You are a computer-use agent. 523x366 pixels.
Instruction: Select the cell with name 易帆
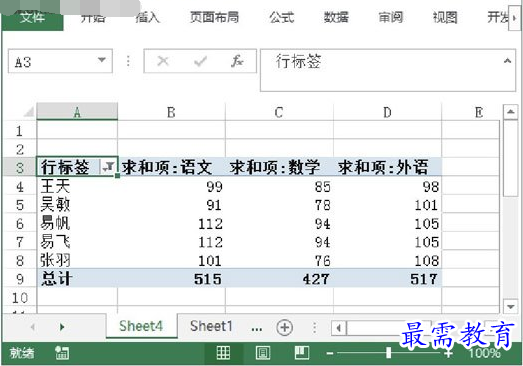tap(77, 223)
